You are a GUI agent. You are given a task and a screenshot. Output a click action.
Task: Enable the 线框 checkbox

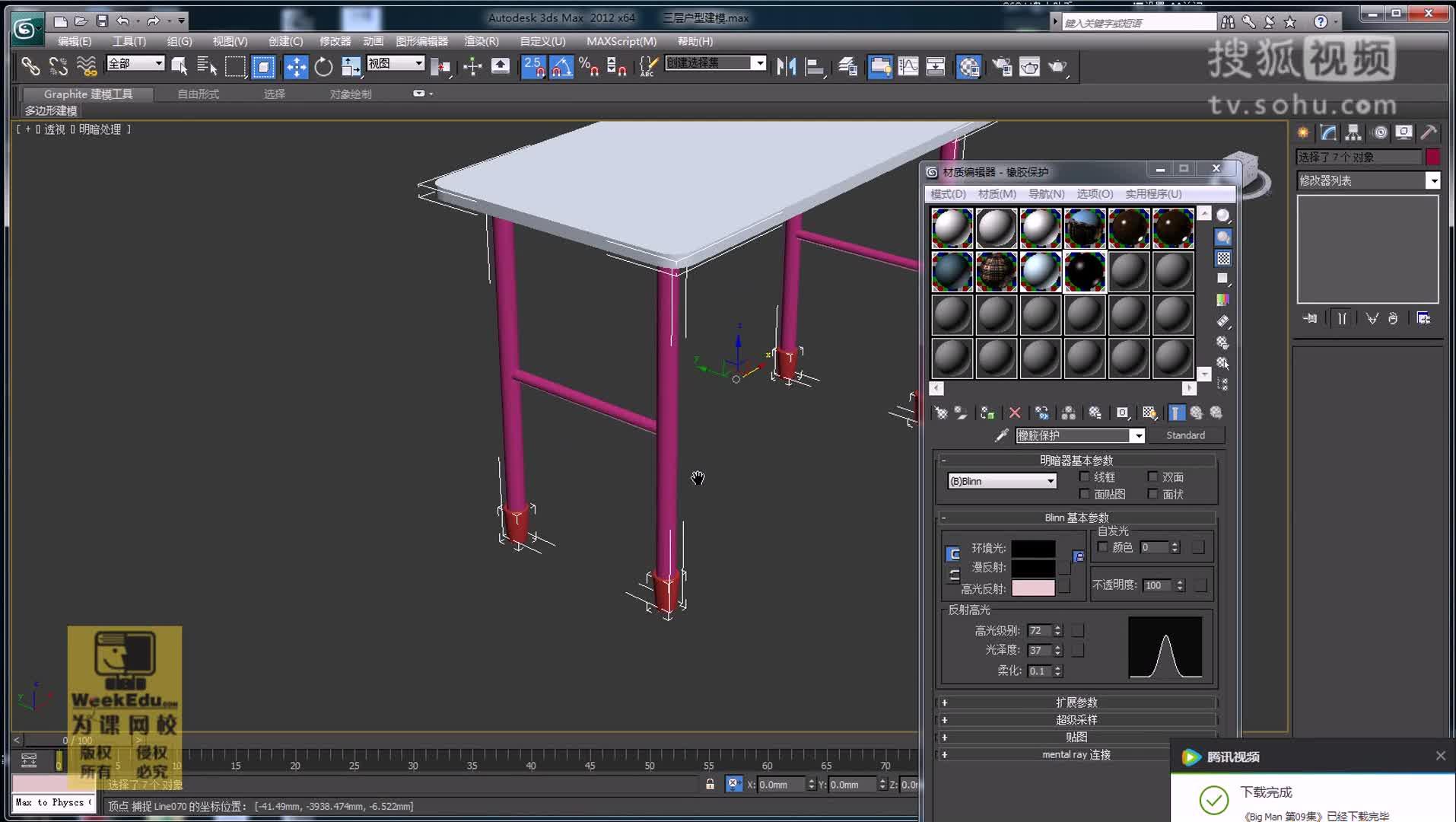pos(1085,476)
